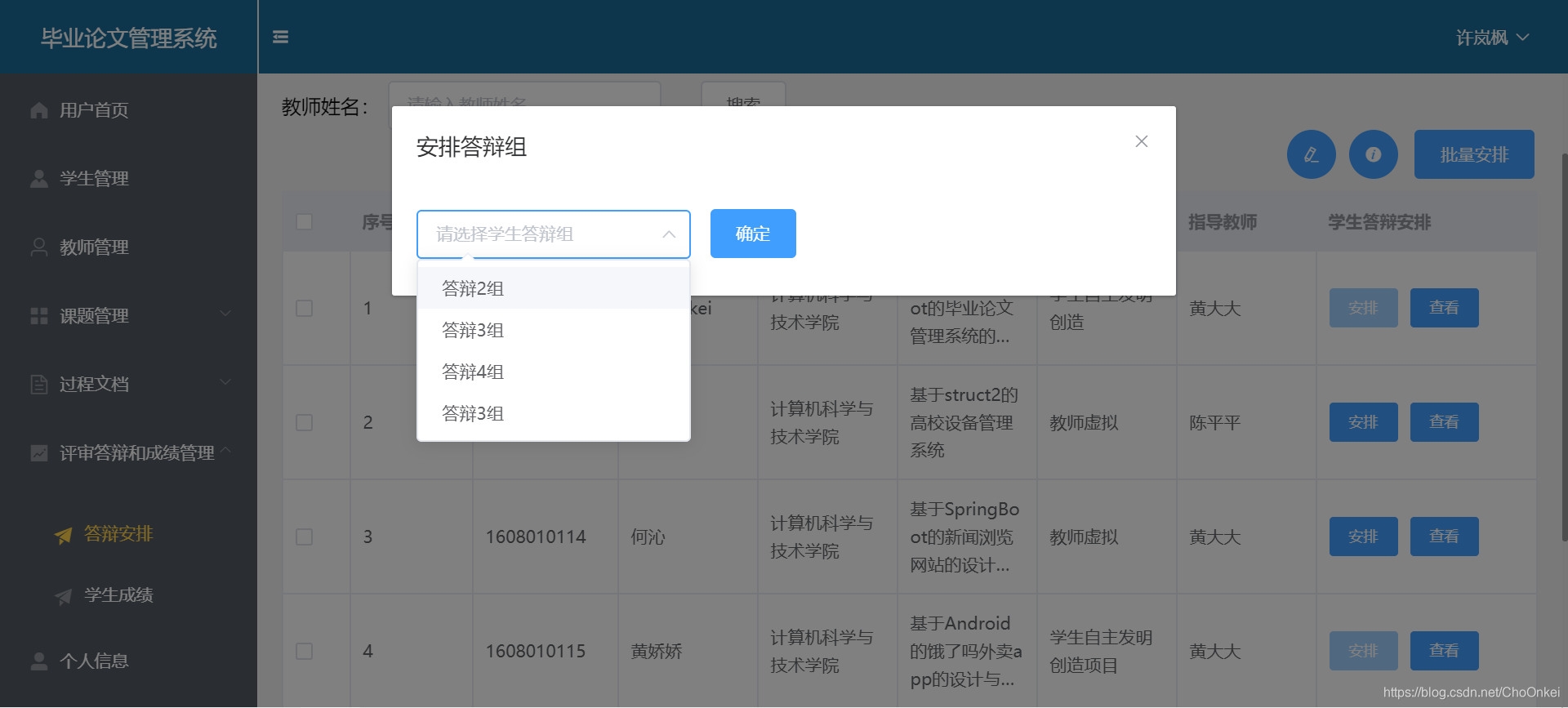The image size is (1568, 708).
Task: Select the first 答辩3组 option
Action: [x=554, y=330]
